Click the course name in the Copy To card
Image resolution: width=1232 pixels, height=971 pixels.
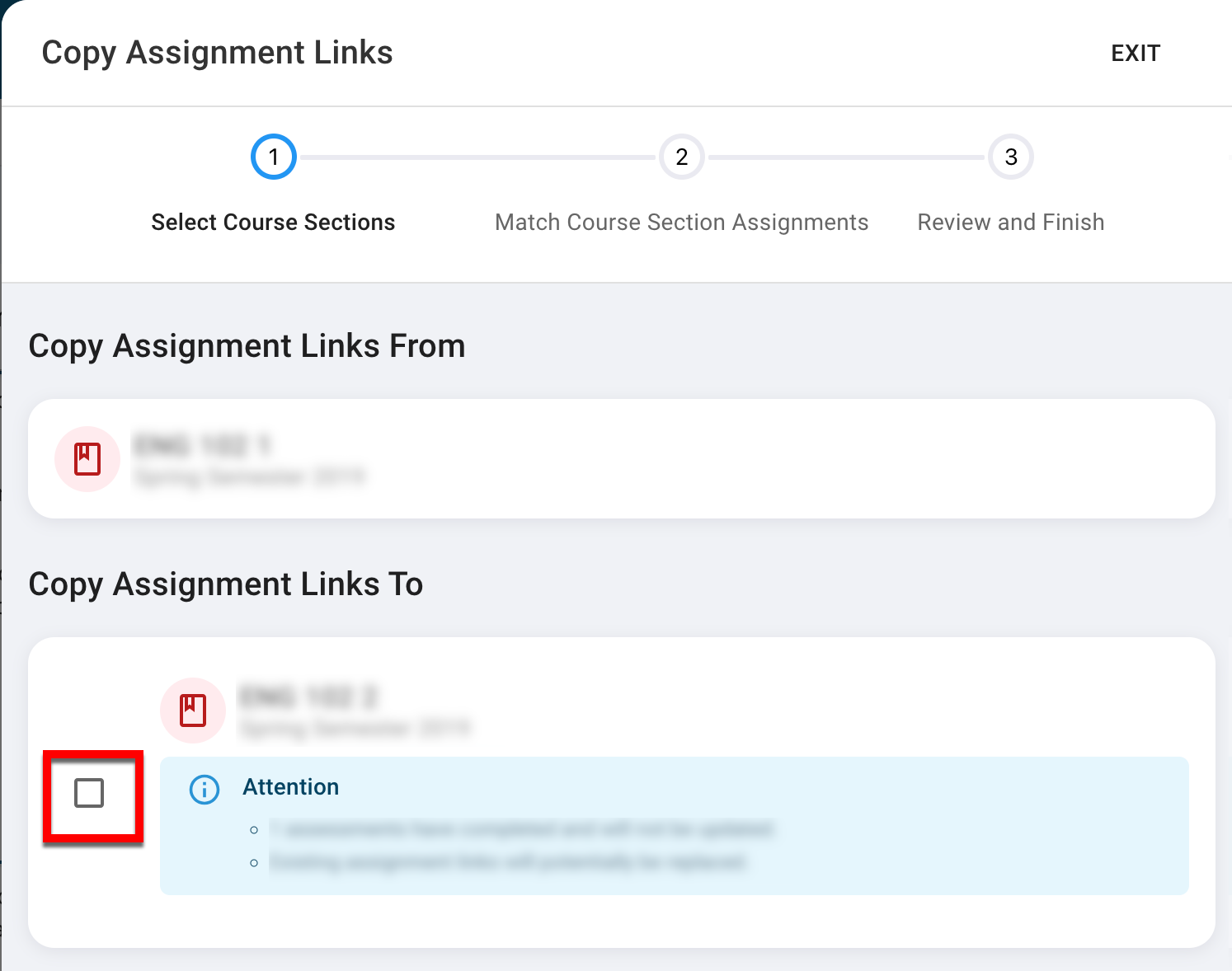click(308, 697)
